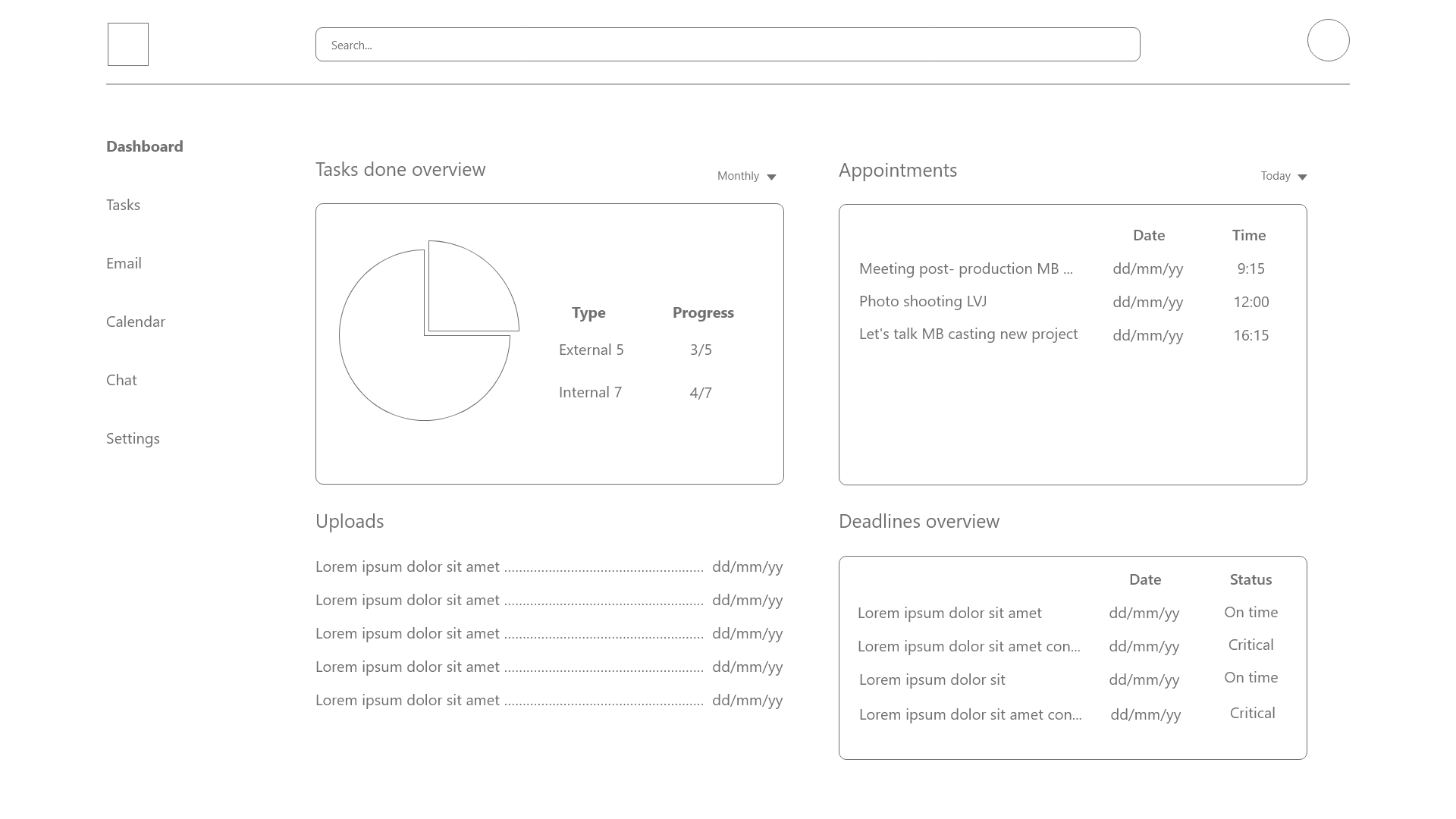Open Email in the sidebar
This screenshot has width=1456, height=819.
tap(124, 263)
